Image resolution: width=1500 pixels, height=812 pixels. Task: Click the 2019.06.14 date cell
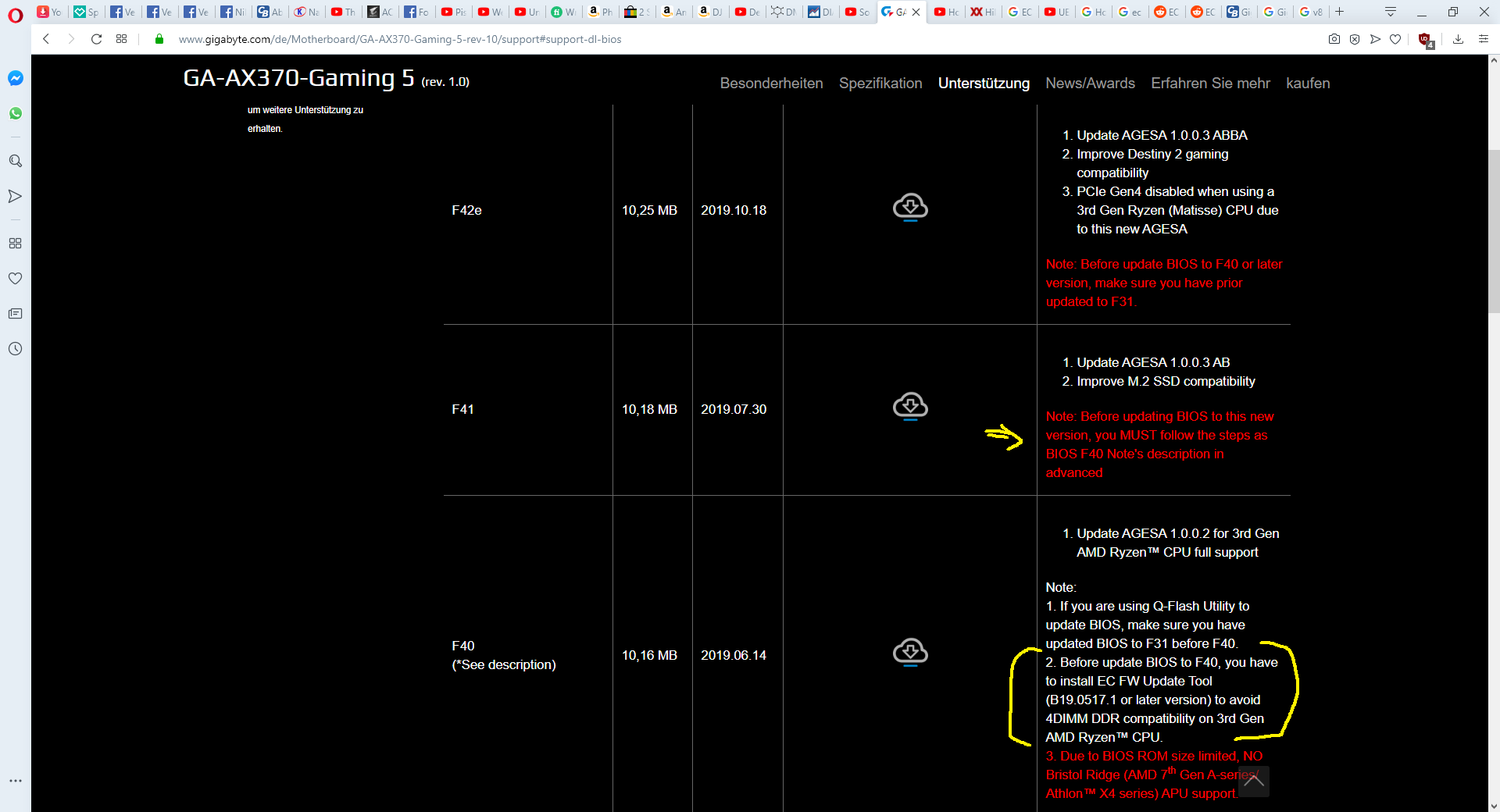tap(734, 655)
